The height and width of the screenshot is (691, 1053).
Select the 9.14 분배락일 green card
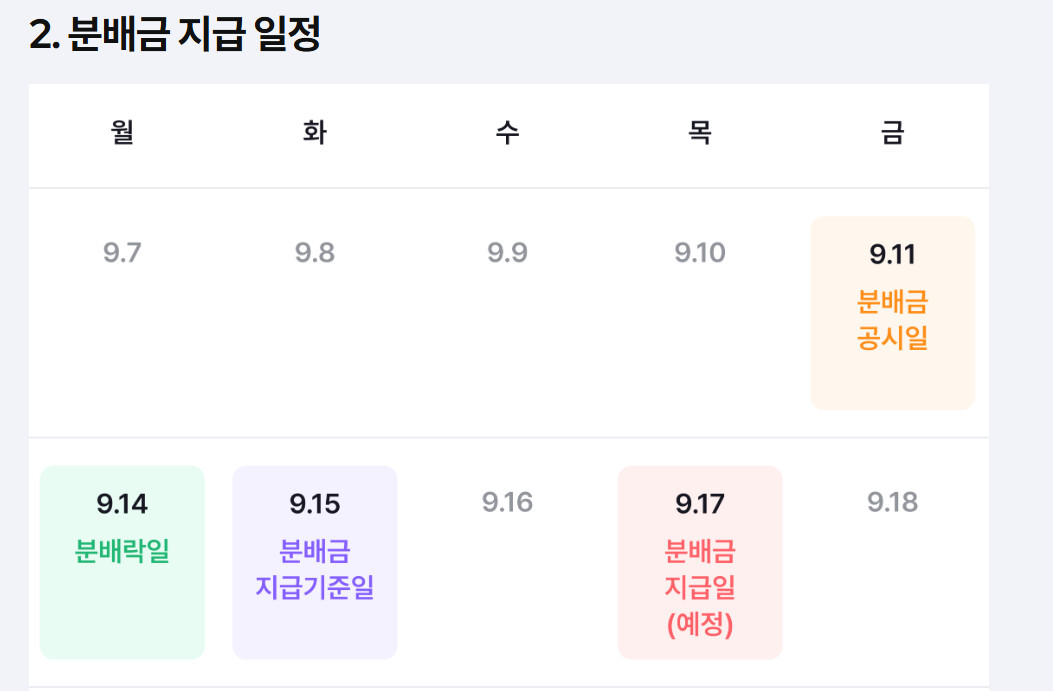(122, 562)
